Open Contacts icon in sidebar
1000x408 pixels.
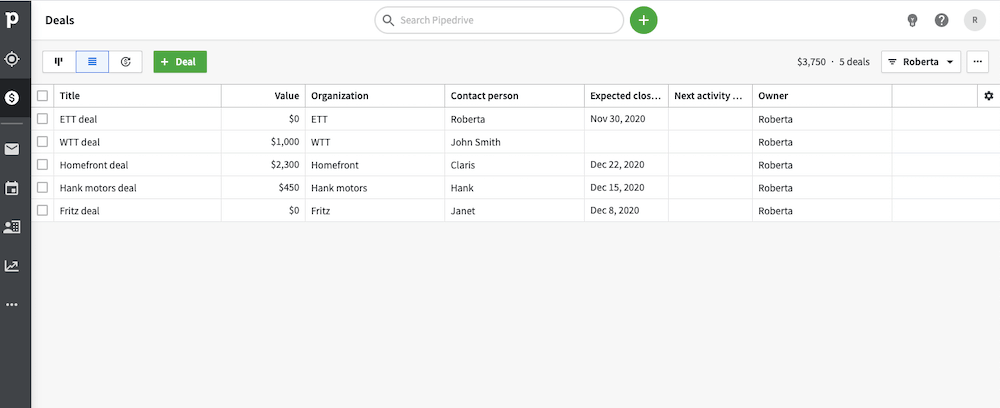[12, 227]
